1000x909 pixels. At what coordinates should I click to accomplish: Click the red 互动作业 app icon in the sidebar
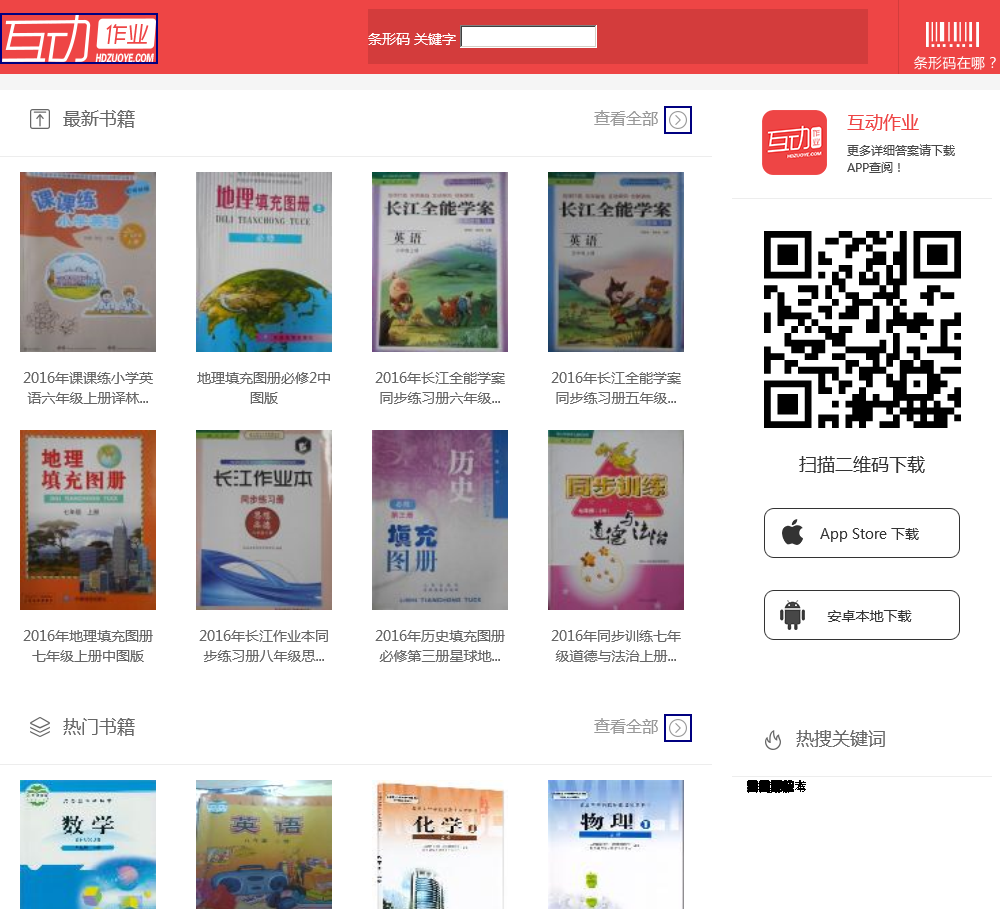[795, 142]
